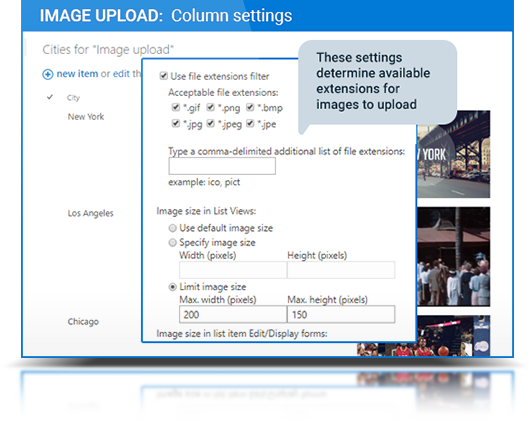Uncheck the *.gif extension checkbox

175,107
